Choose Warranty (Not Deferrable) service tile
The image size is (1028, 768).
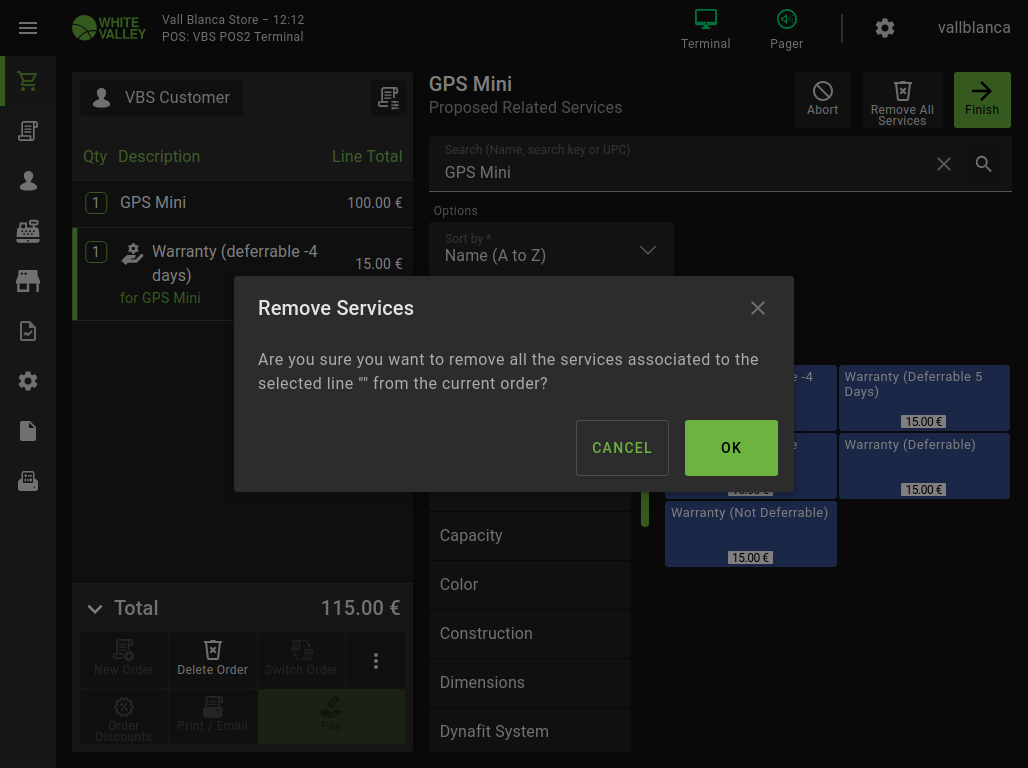point(751,533)
